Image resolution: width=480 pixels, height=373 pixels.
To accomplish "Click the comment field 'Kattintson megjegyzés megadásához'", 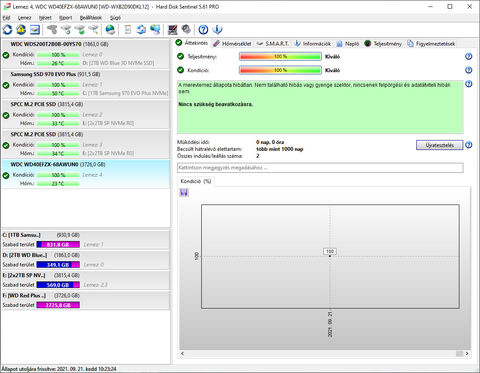I will pyautogui.click(x=320, y=168).
